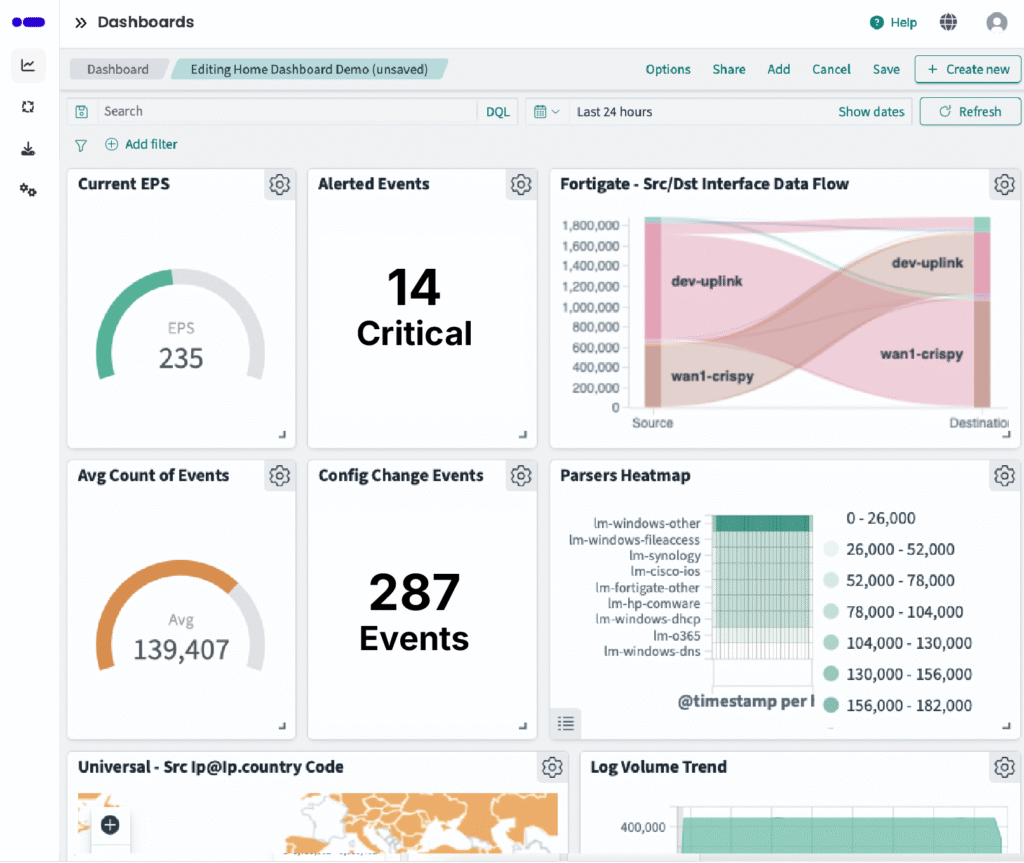1024x863 pixels.
Task: Open the Log Volume Trend gear menu
Action: click(x=1004, y=767)
